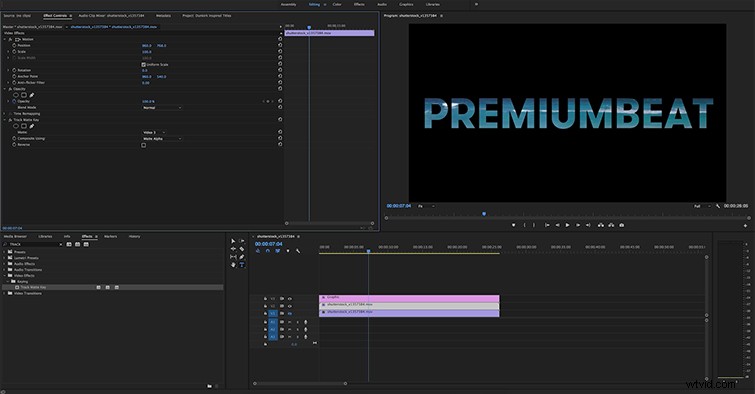Select the Graphic clip on timeline
The image size is (755, 394).
(409, 298)
